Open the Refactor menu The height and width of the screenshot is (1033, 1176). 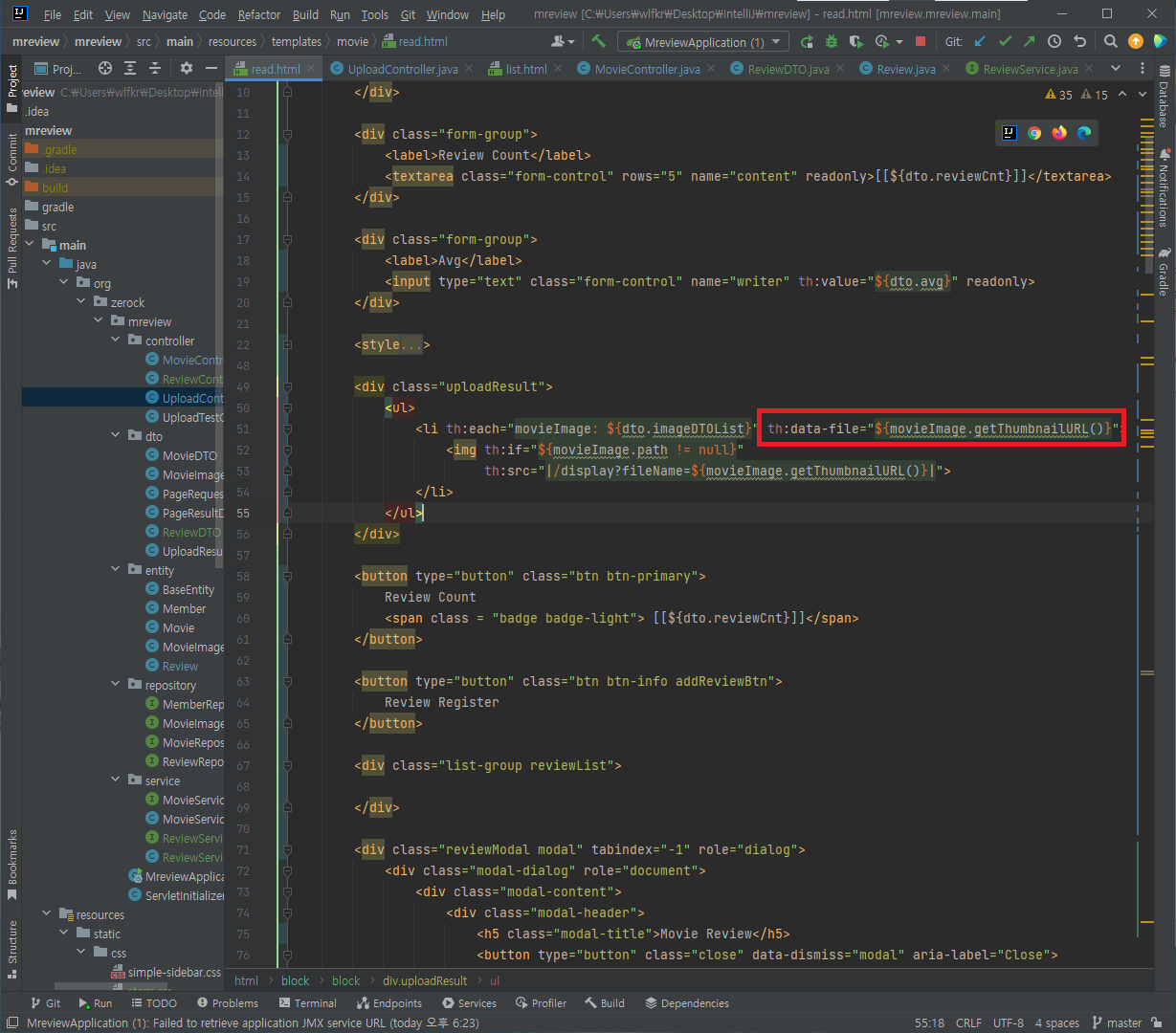(x=259, y=14)
